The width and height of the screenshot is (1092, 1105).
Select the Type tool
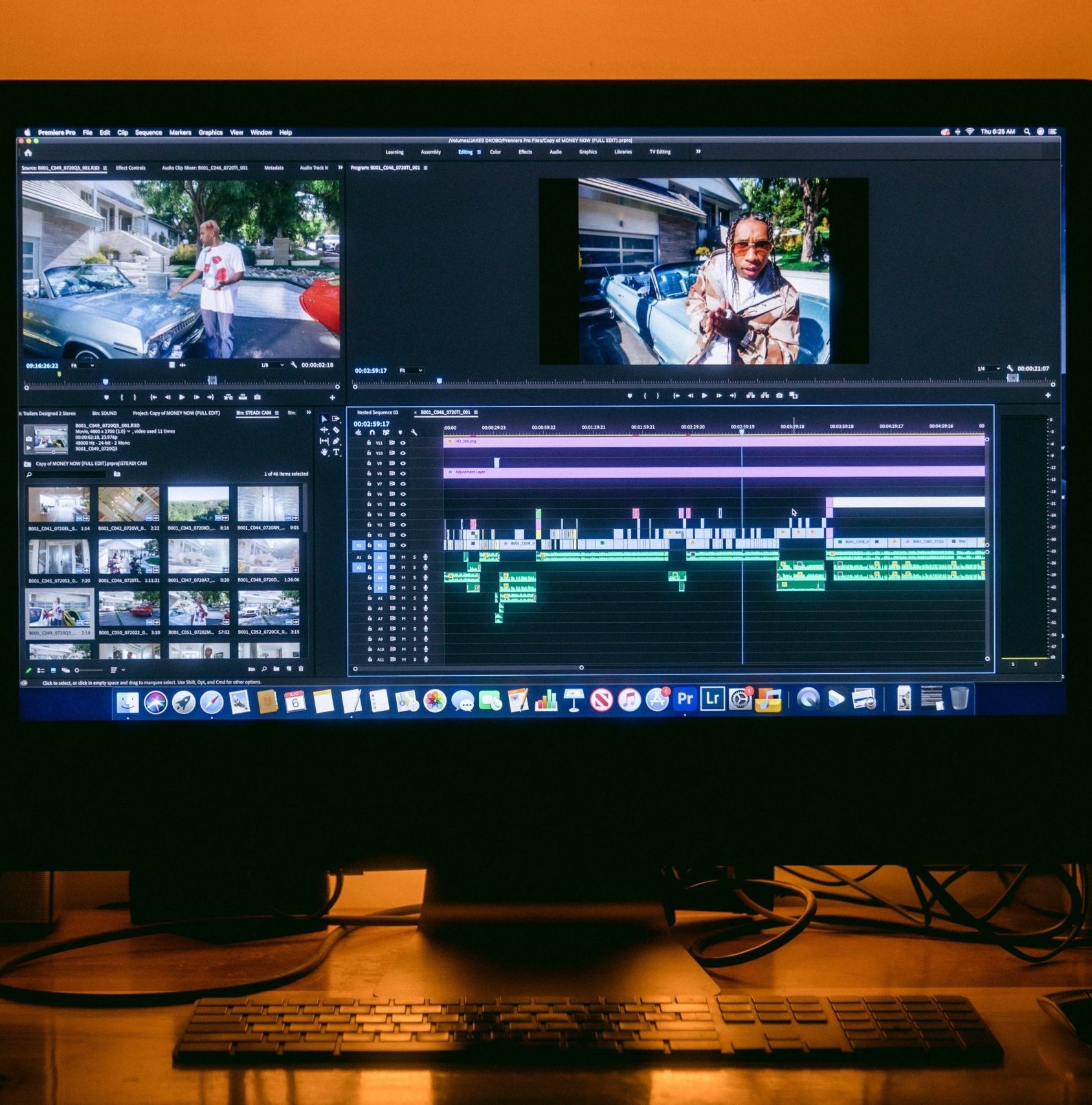click(x=337, y=452)
